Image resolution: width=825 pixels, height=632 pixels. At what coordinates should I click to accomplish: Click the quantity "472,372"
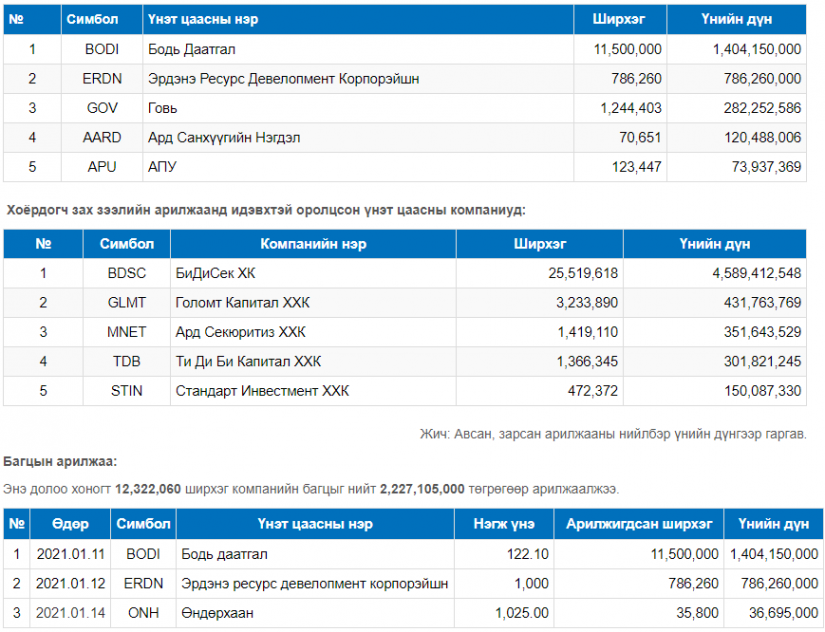click(593, 391)
